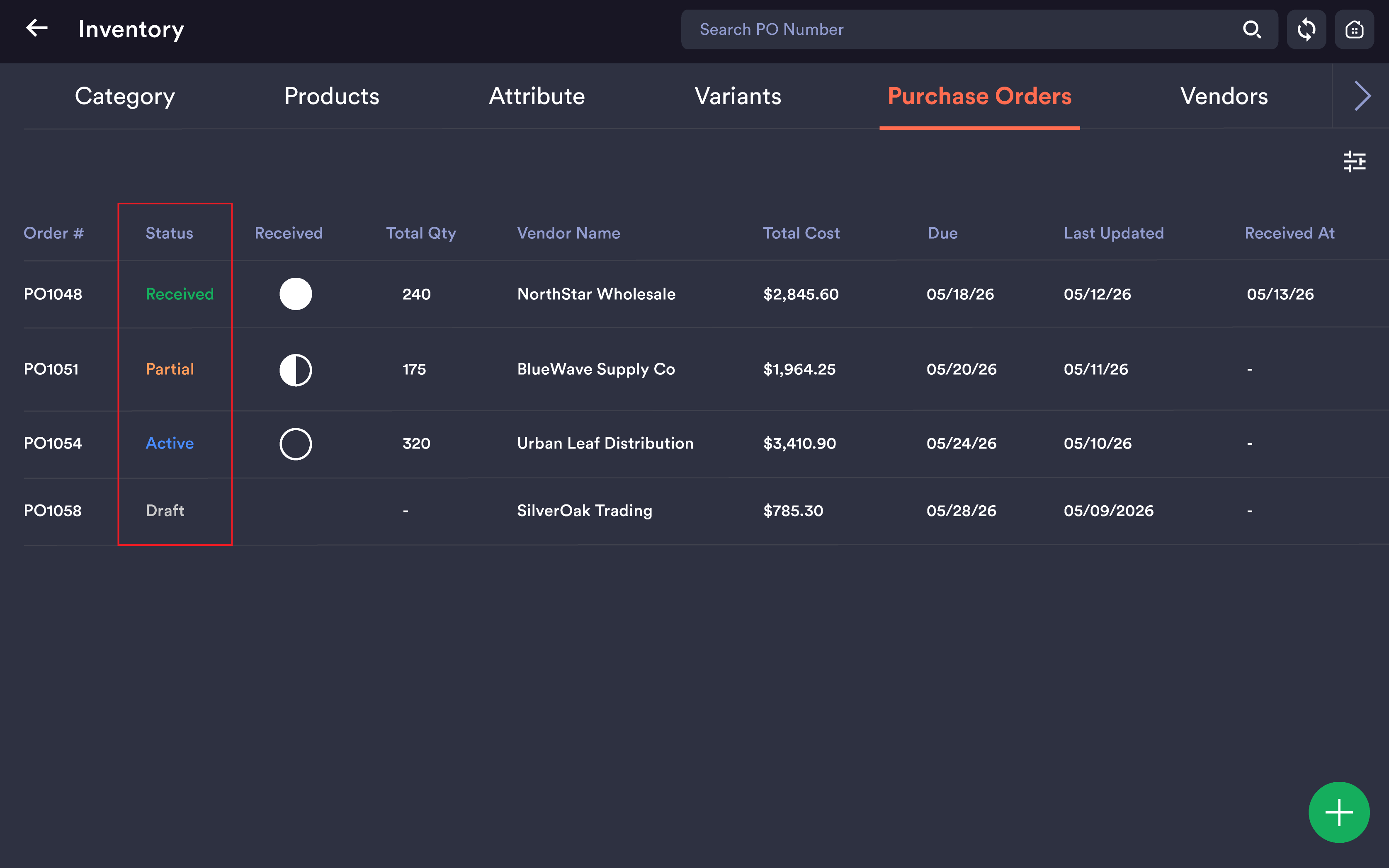Viewport: 1389px width, 868px height.
Task: Click the Vendor Name column header
Action: (568, 233)
